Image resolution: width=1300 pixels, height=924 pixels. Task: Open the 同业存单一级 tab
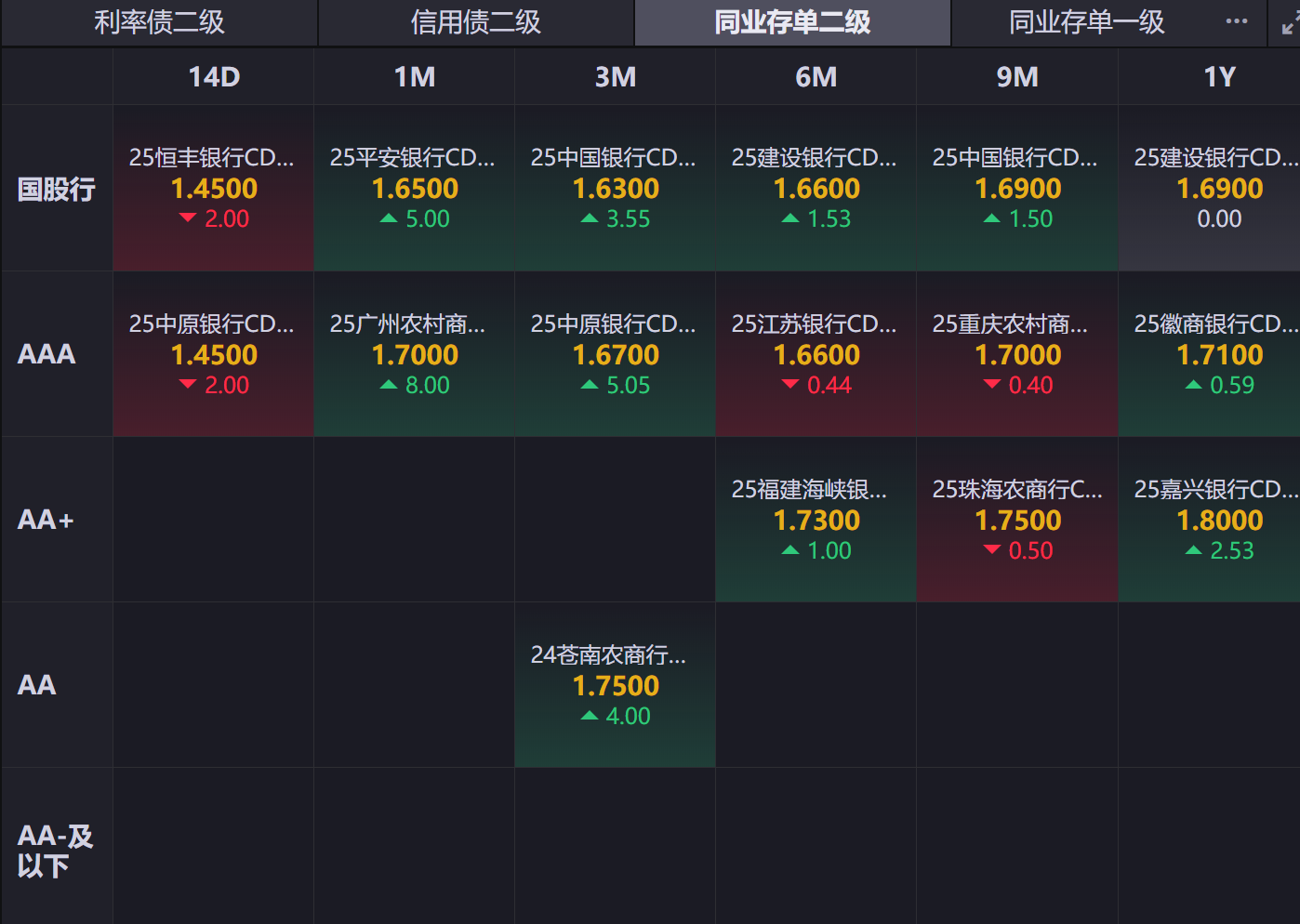(x=1086, y=22)
